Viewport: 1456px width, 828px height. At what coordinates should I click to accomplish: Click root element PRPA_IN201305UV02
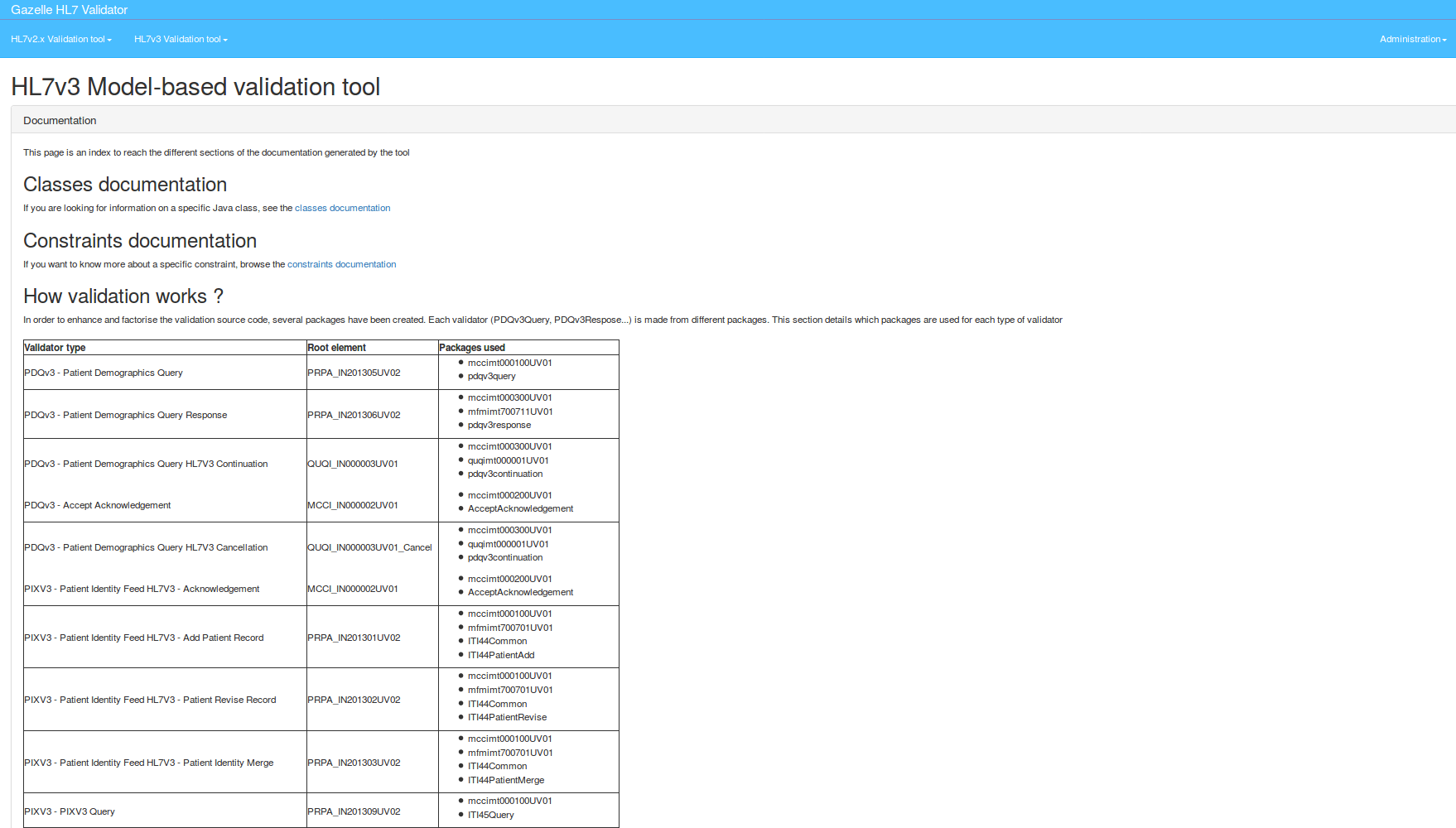point(354,373)
